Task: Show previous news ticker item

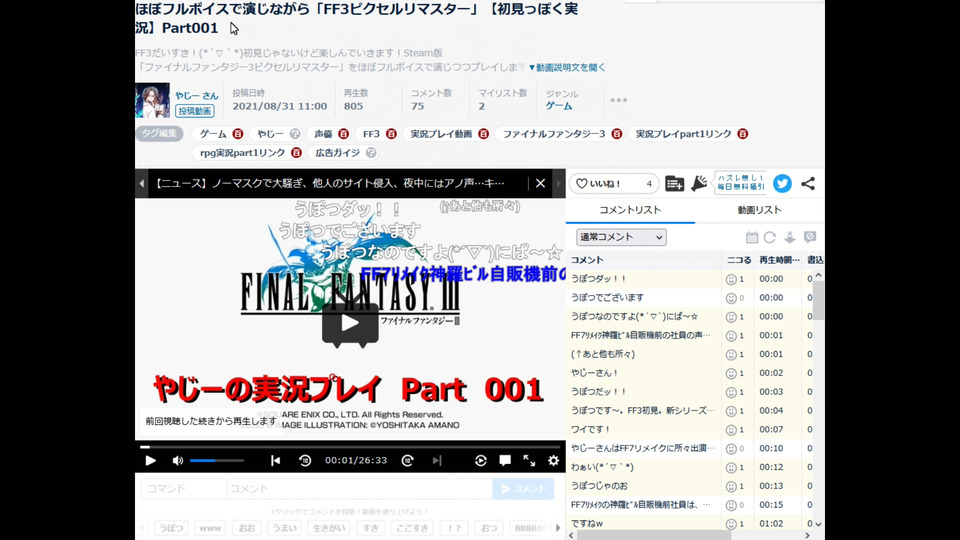Action: pyautogui.click(x=141, y=183)
